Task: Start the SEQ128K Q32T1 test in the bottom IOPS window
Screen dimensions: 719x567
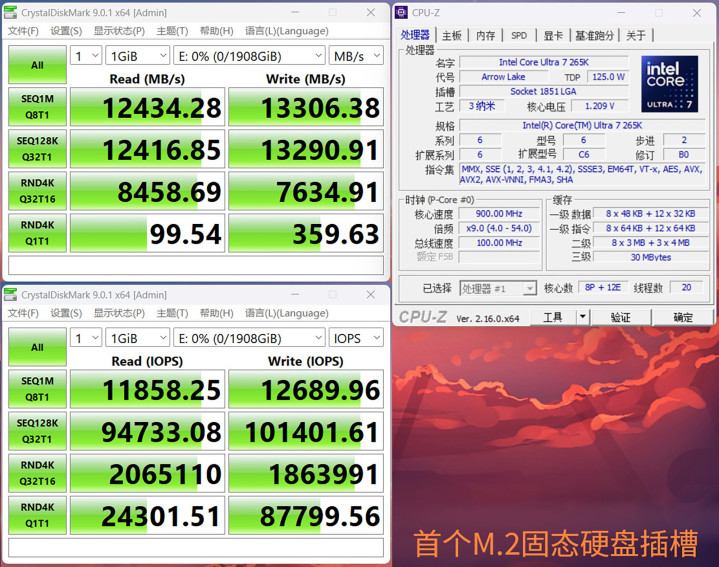Action: (x=37, y=431)
